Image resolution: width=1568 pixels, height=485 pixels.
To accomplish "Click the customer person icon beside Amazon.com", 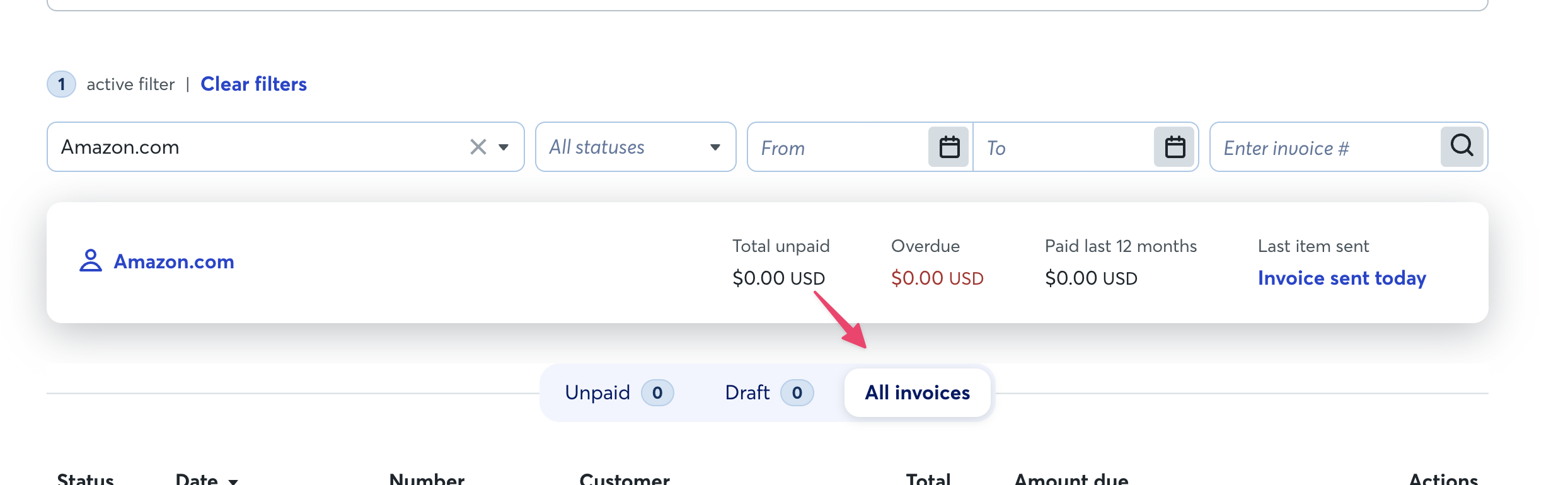I will 91,261.
